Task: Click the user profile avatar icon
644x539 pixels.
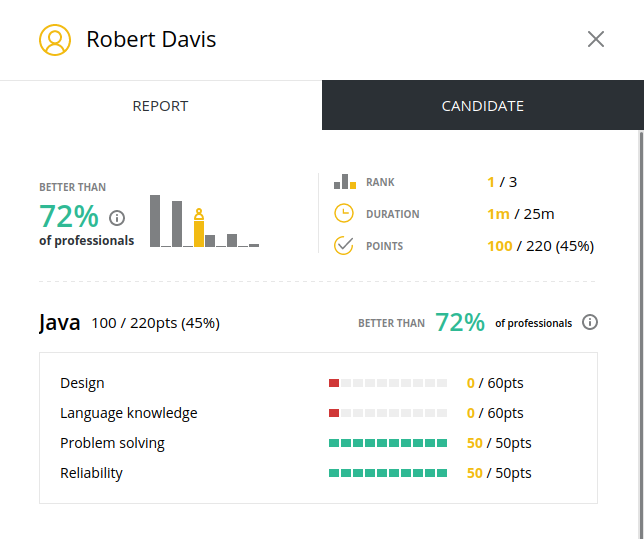Action: point(55,40)
